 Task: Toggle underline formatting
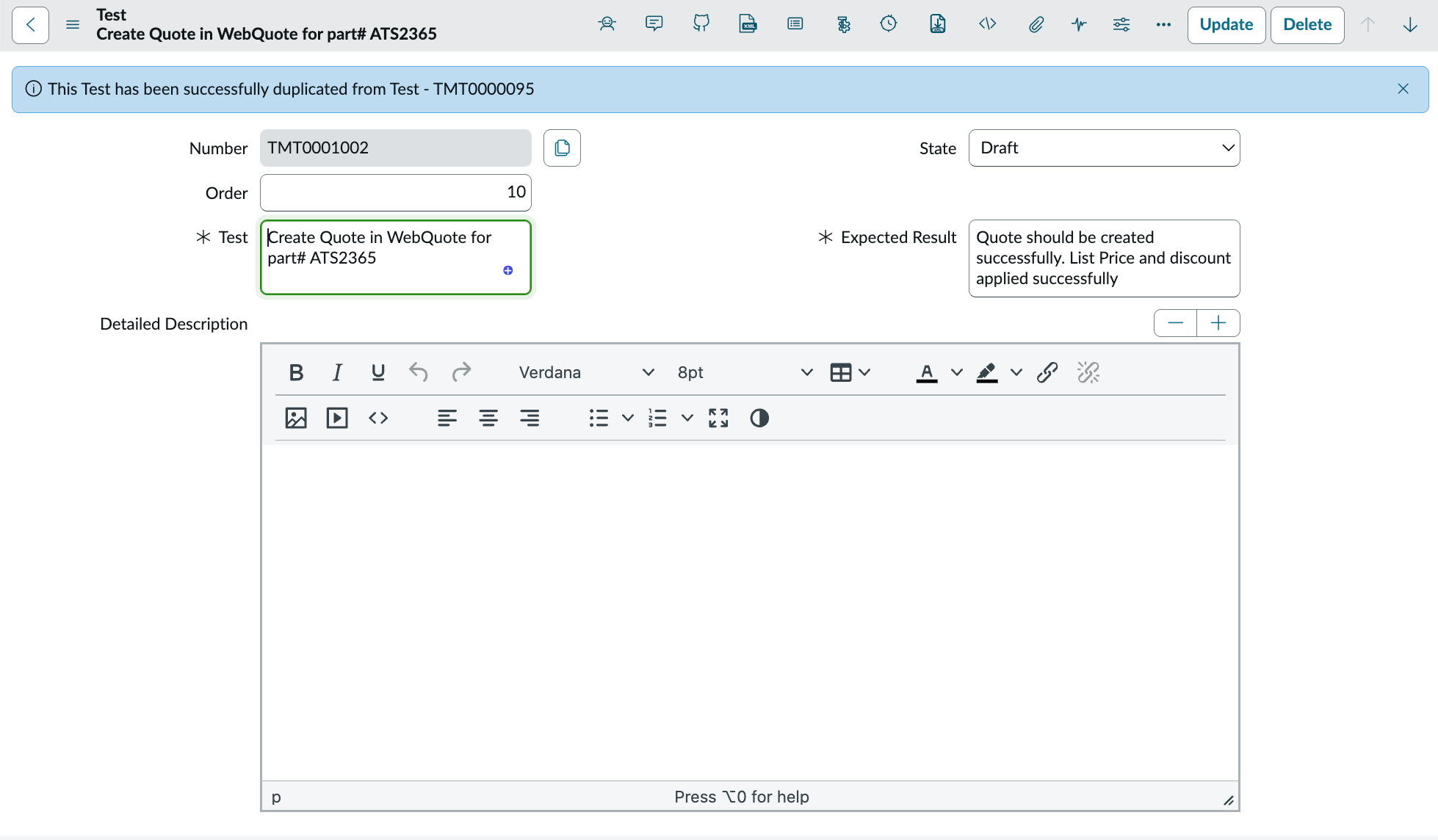(x=378, y=372)
